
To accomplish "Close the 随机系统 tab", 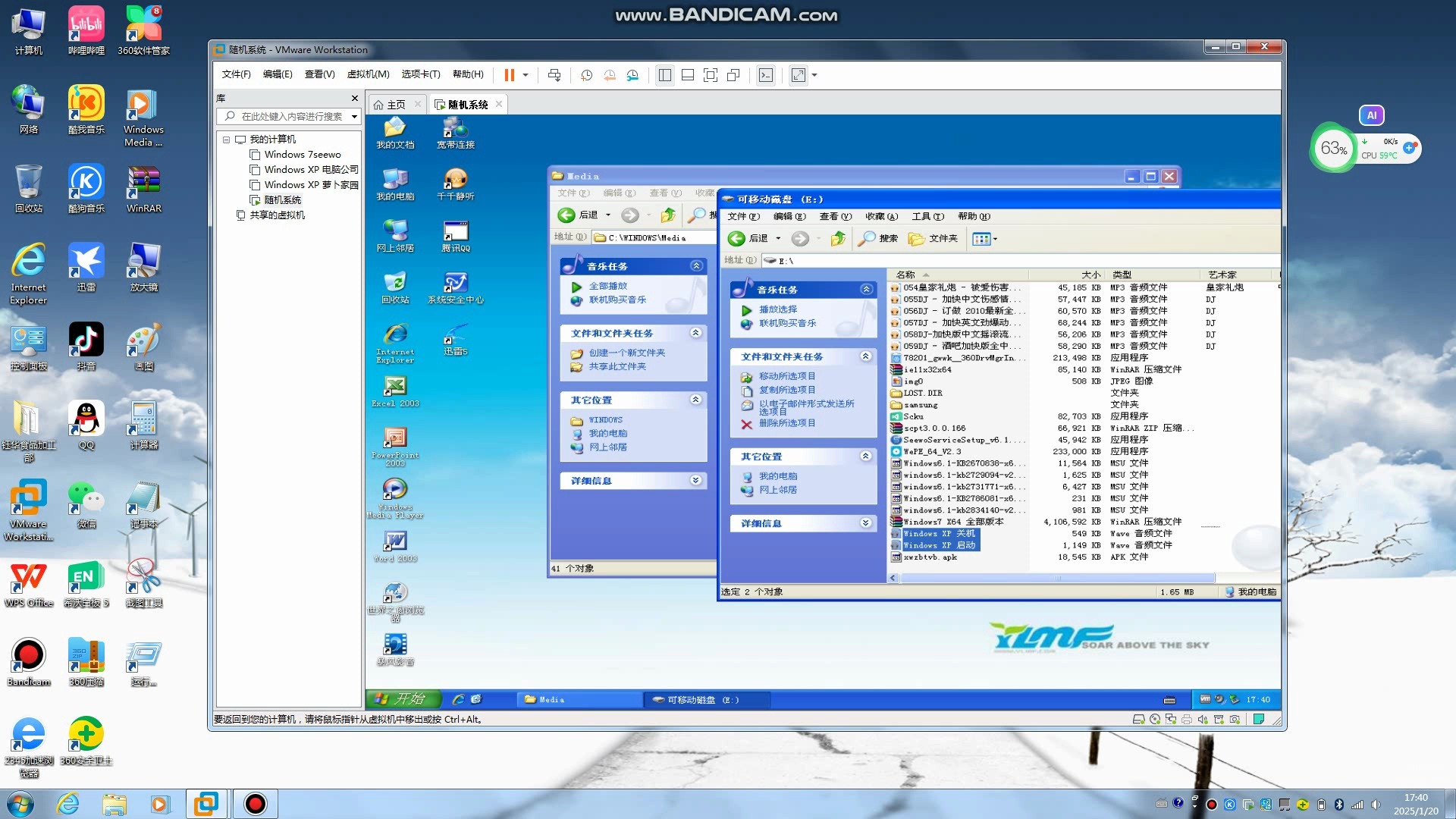I will [x=499, y=104].
